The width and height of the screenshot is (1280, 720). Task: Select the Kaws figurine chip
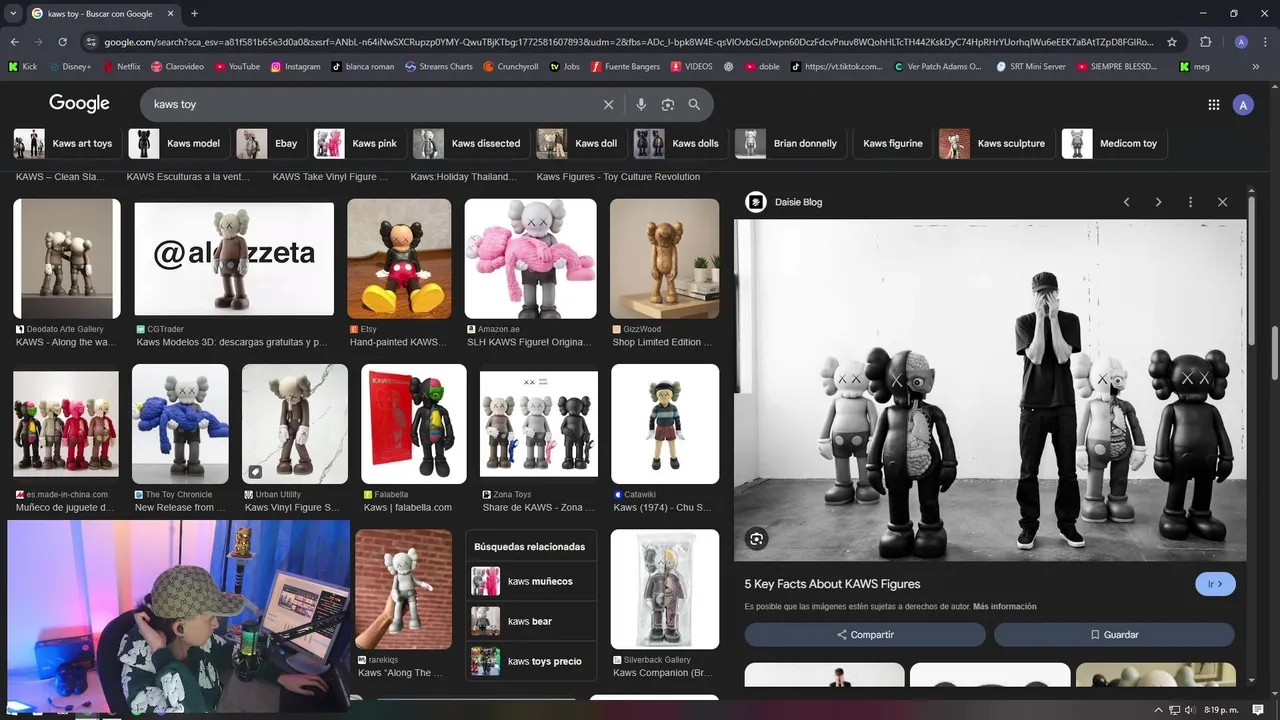coord(892,143)
